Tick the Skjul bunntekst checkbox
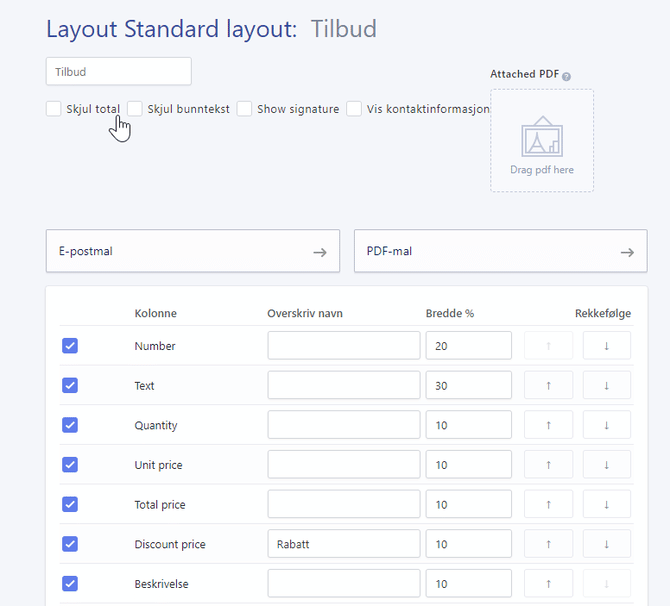Image resolution: width=670 pixels, height=606 pixels. 135,109
